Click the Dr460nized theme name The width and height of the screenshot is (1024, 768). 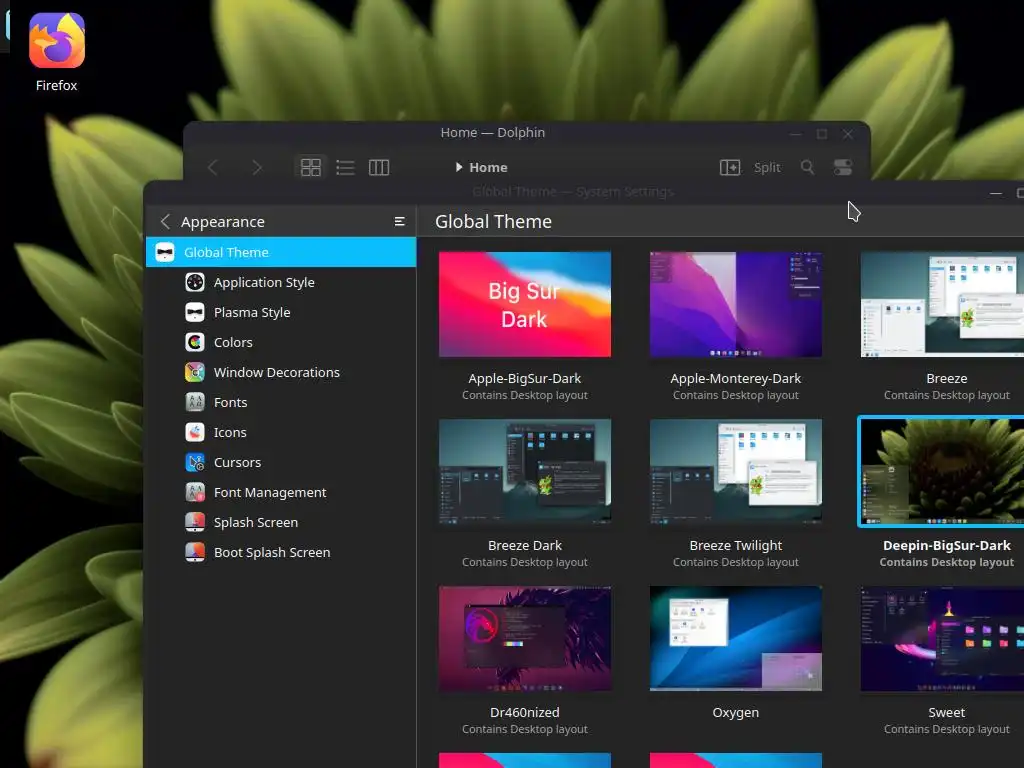pyautogui.click(x=524, y=712)
